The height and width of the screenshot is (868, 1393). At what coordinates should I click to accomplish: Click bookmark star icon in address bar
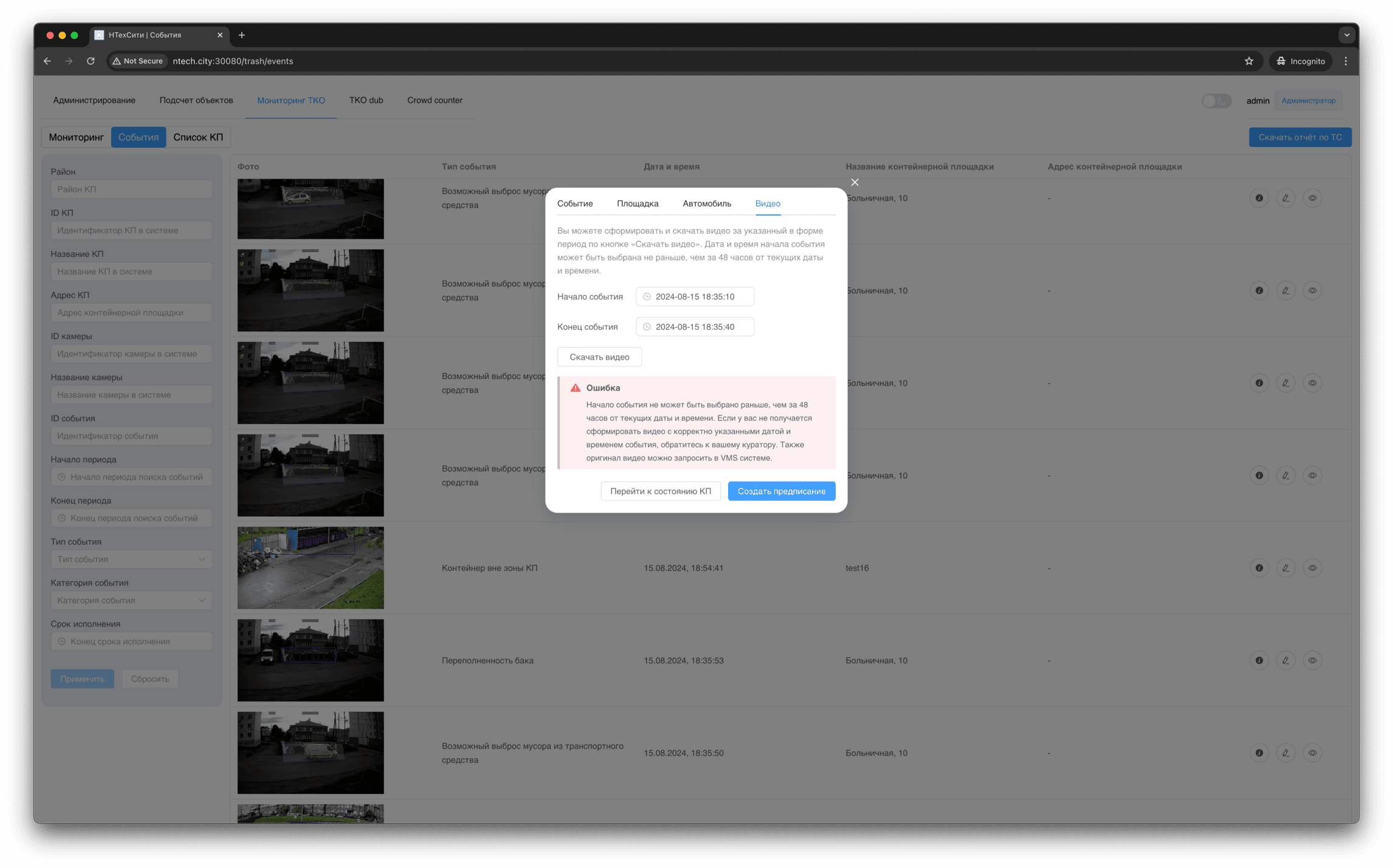click(x=1248, y=61)
